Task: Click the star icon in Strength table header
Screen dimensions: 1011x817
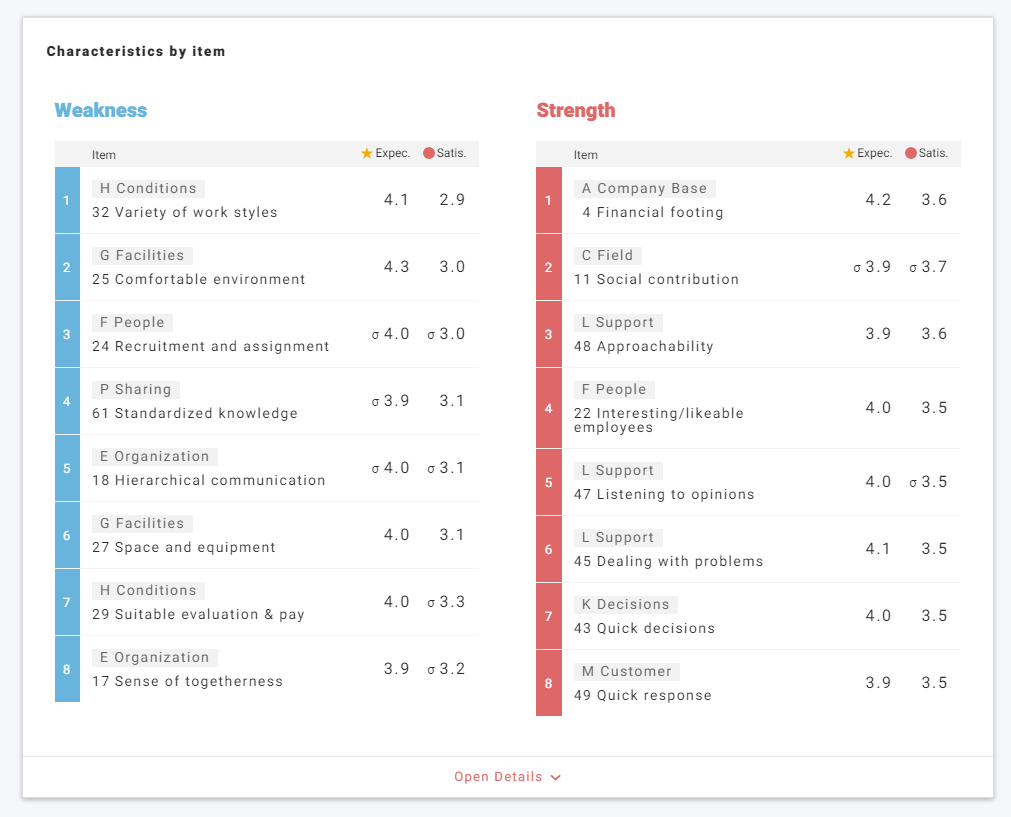Action: [x=849, y=154]
